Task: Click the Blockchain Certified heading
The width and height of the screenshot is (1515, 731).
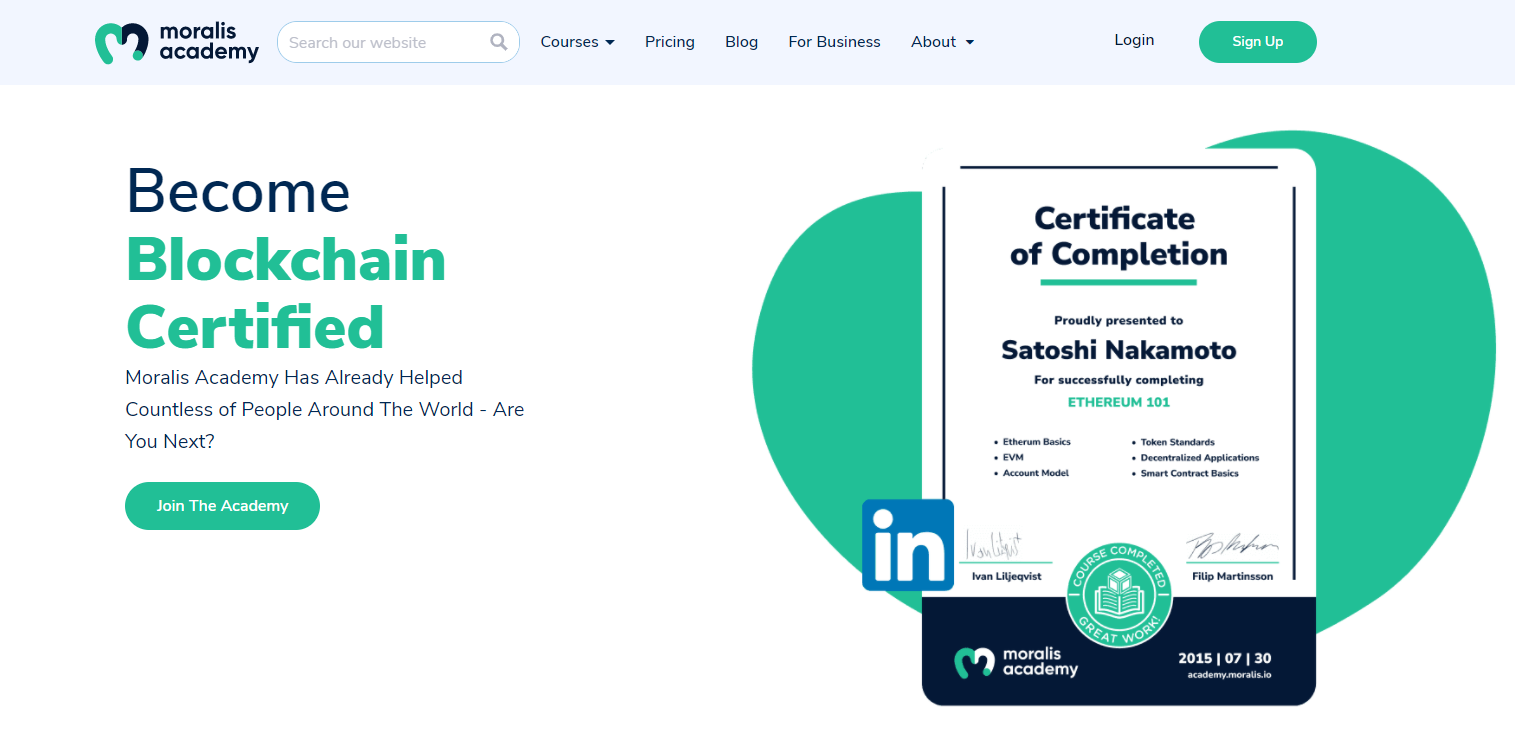Action: (286, 292)
